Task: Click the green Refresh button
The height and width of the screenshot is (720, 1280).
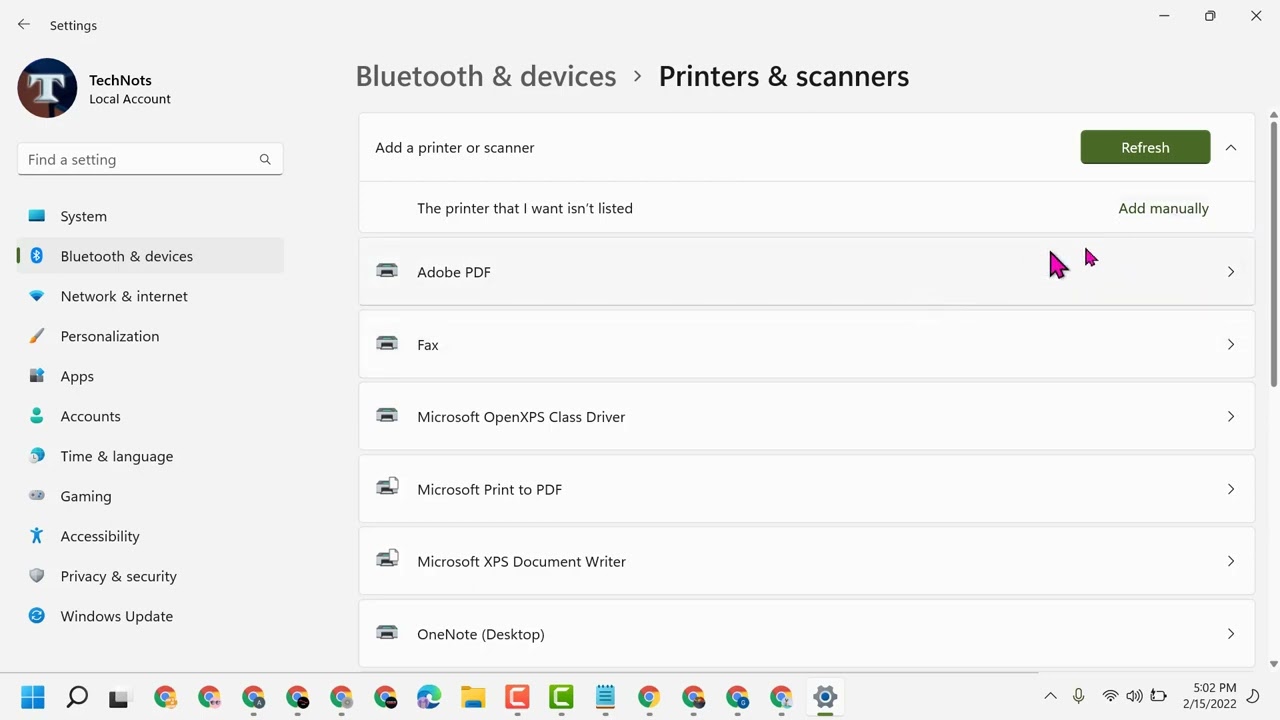Action: [x=1145, y=147]
